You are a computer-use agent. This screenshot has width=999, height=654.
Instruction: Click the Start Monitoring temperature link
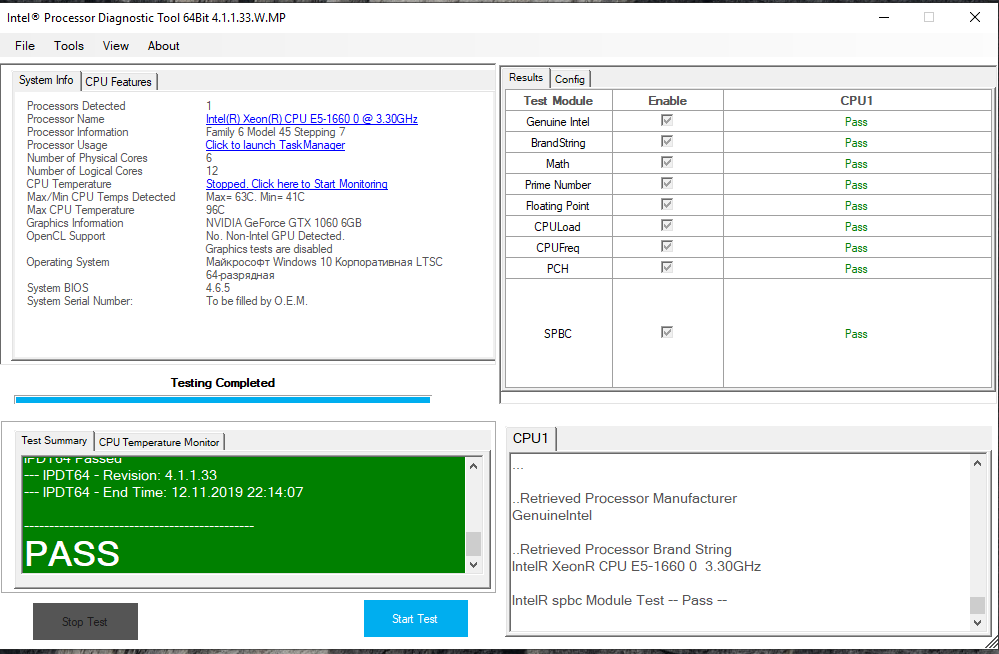(296, 184)
